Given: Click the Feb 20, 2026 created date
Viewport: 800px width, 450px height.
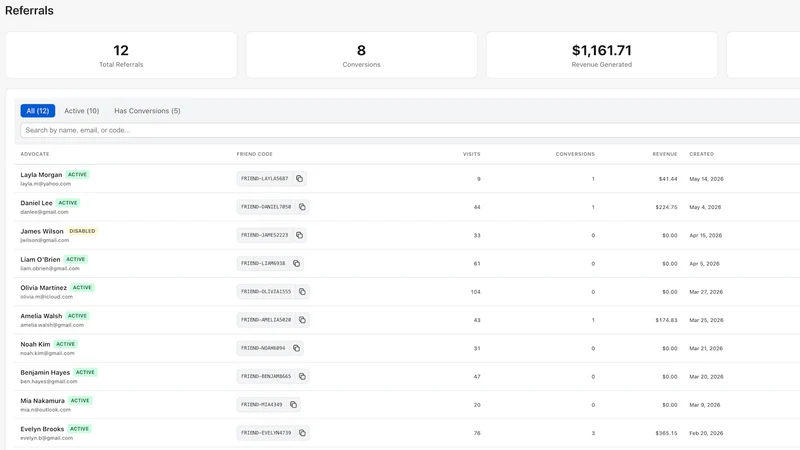Looking at the screenshot, I should point(706,433).
